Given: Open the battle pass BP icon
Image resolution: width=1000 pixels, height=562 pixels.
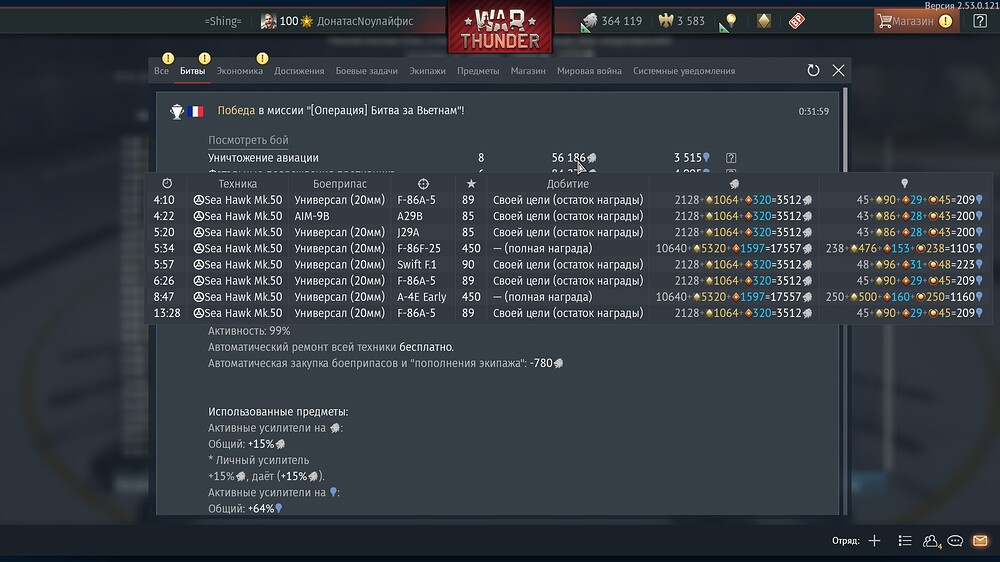Looking at the screenshot, I should click(797, 21).
